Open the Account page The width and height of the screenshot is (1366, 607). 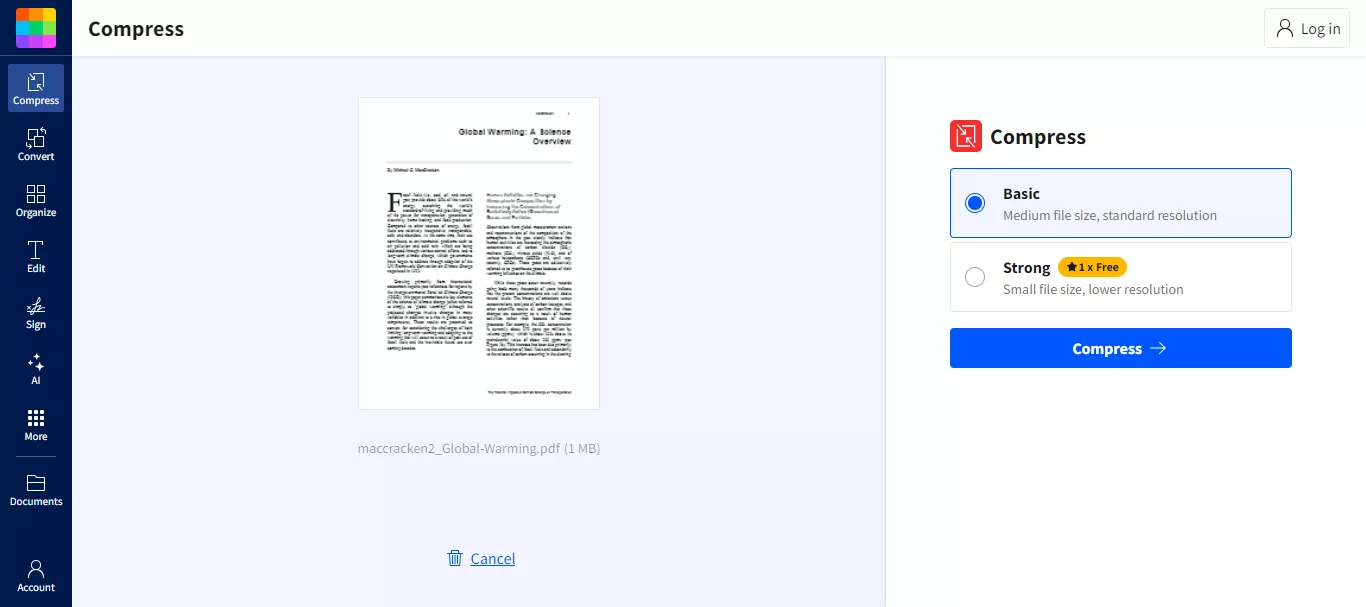[36, 576]
